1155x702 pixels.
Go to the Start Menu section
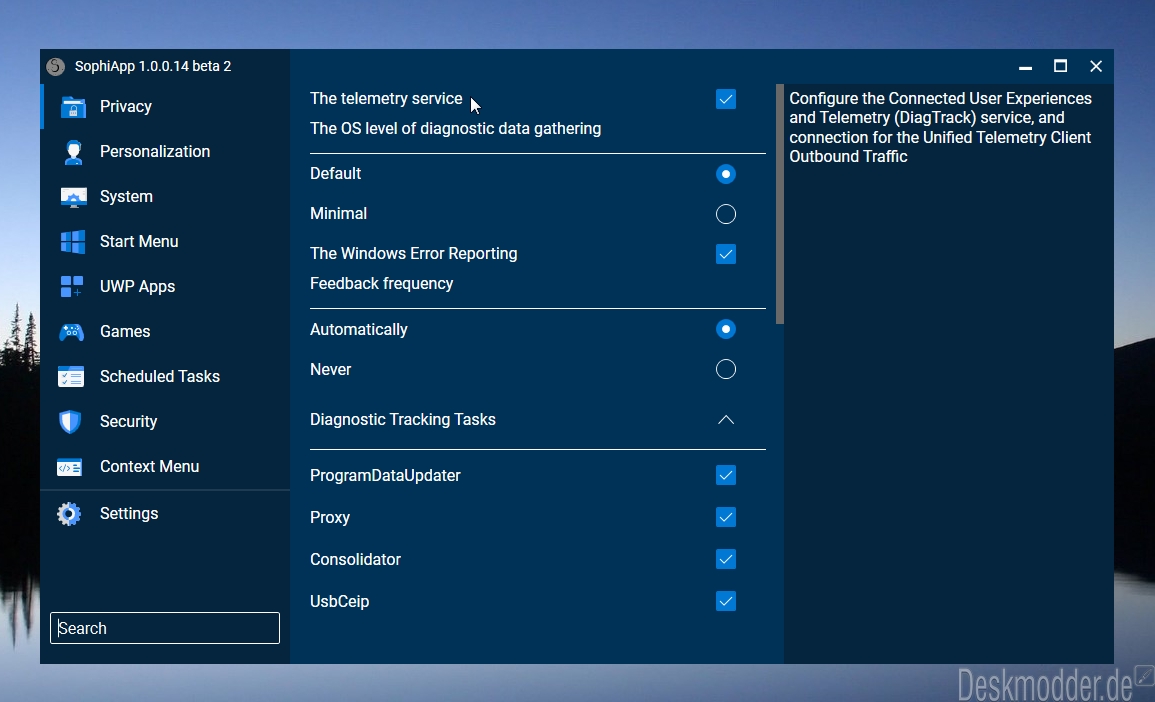point(165,242)
